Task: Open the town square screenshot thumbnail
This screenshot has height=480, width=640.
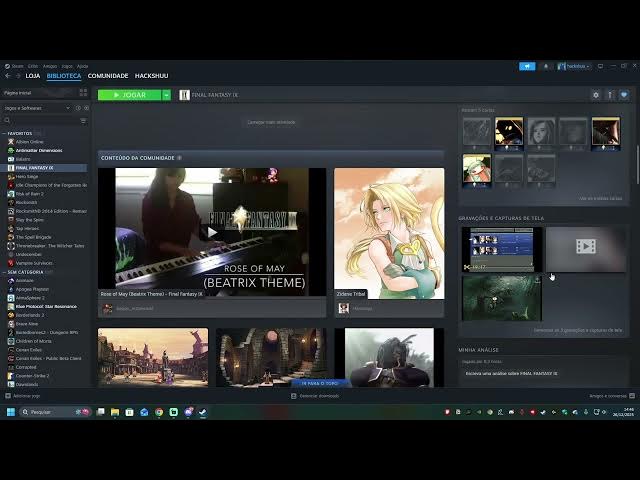Action: [153, 358]
